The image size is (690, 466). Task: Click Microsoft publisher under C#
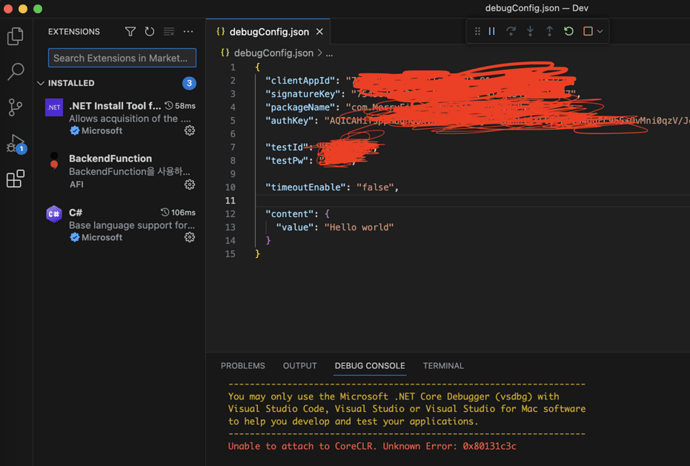(x=102, y=237)
